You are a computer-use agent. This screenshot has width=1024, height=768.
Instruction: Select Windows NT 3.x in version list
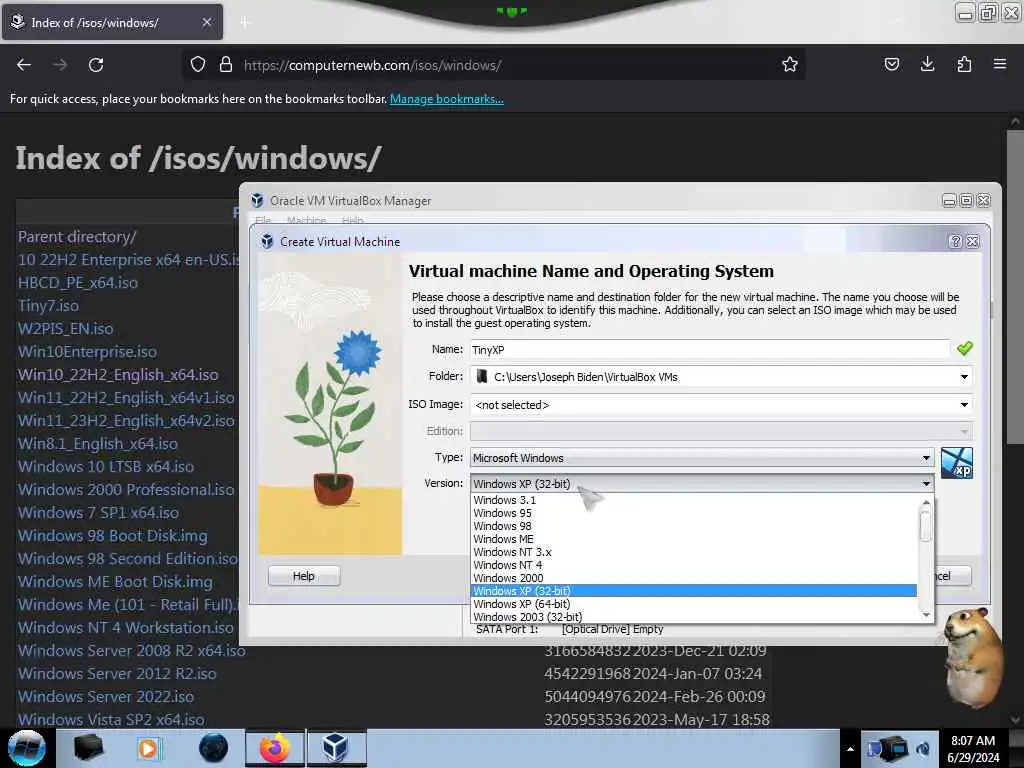tap(694, 552)
